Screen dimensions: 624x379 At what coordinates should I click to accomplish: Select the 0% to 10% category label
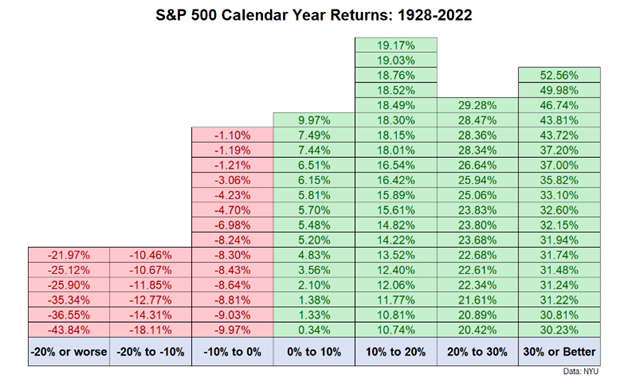coord(314,352)
